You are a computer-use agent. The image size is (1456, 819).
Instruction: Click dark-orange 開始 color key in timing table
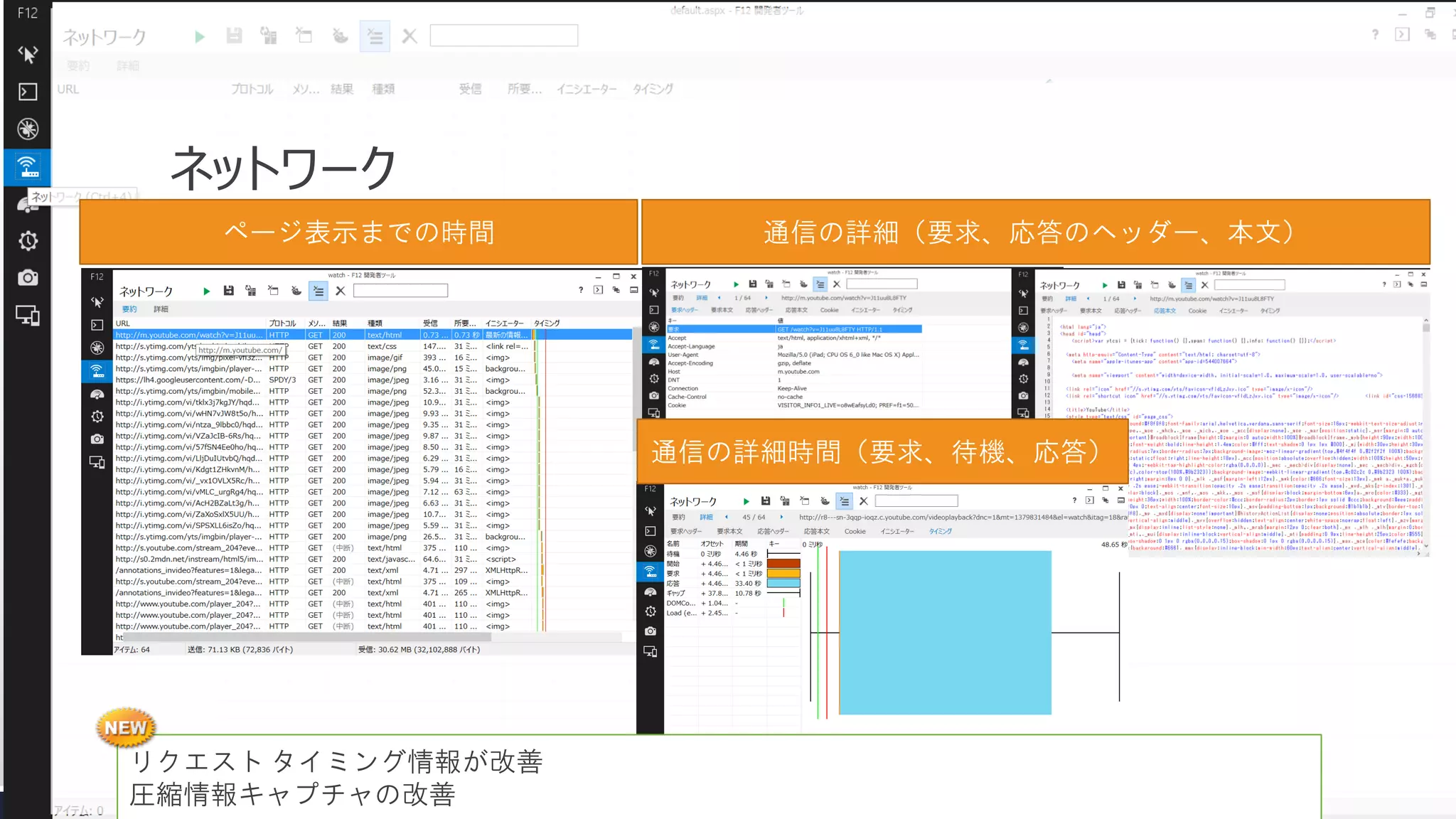point(783,564)
